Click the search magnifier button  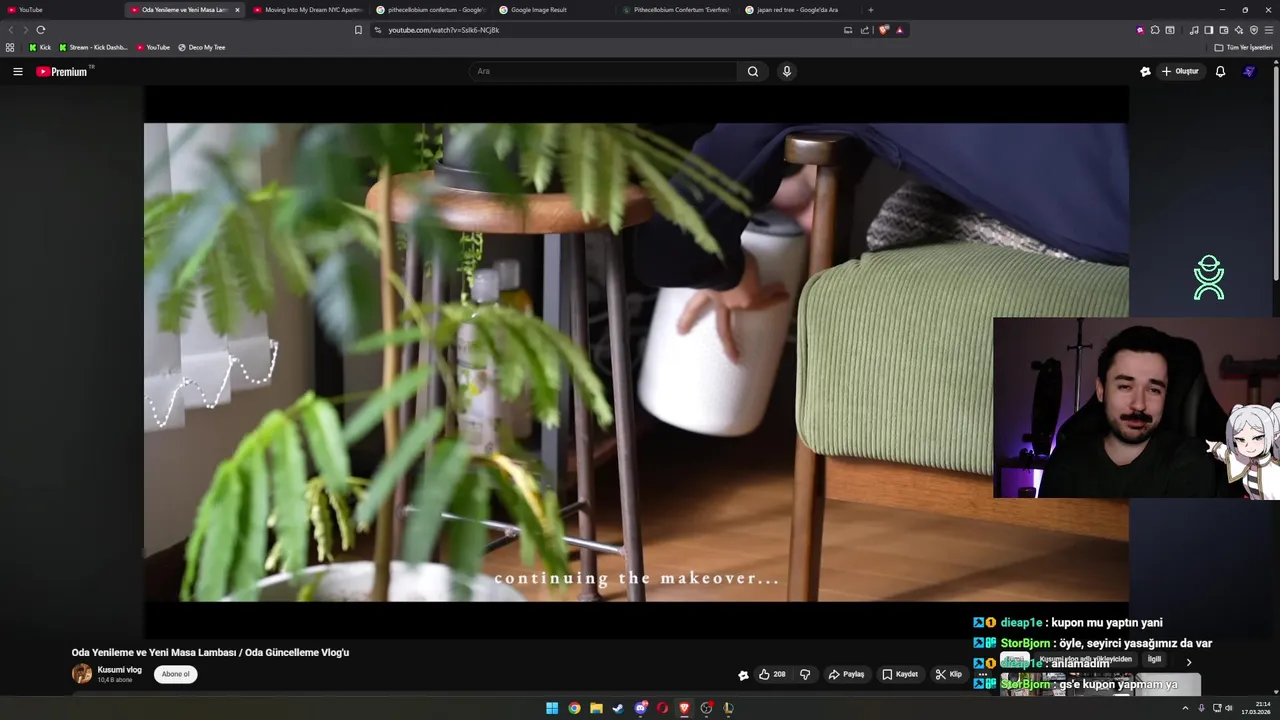pyautogui.click(x=753, y=71)
